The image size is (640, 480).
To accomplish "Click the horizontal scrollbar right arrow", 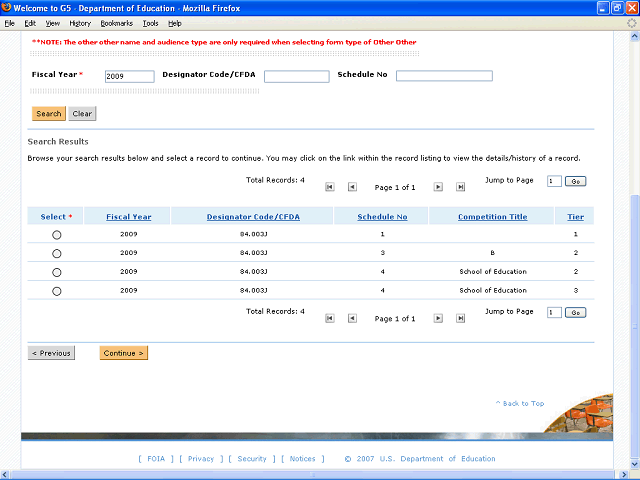I will [624, 475].
